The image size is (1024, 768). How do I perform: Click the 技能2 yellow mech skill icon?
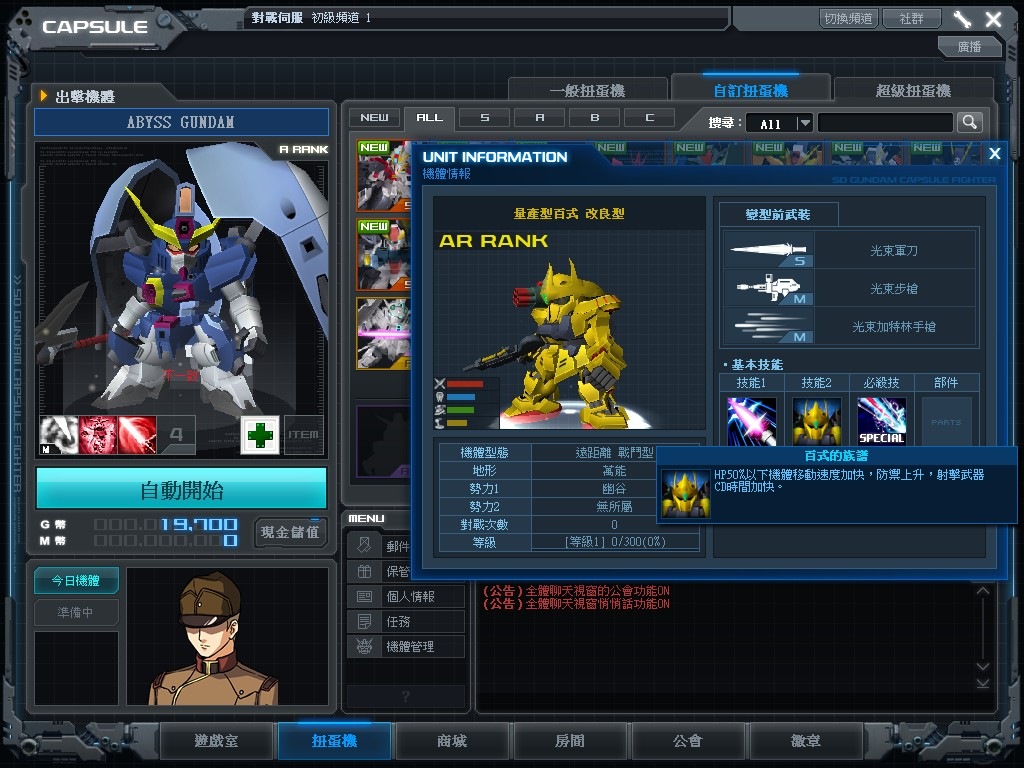[816, 421]
